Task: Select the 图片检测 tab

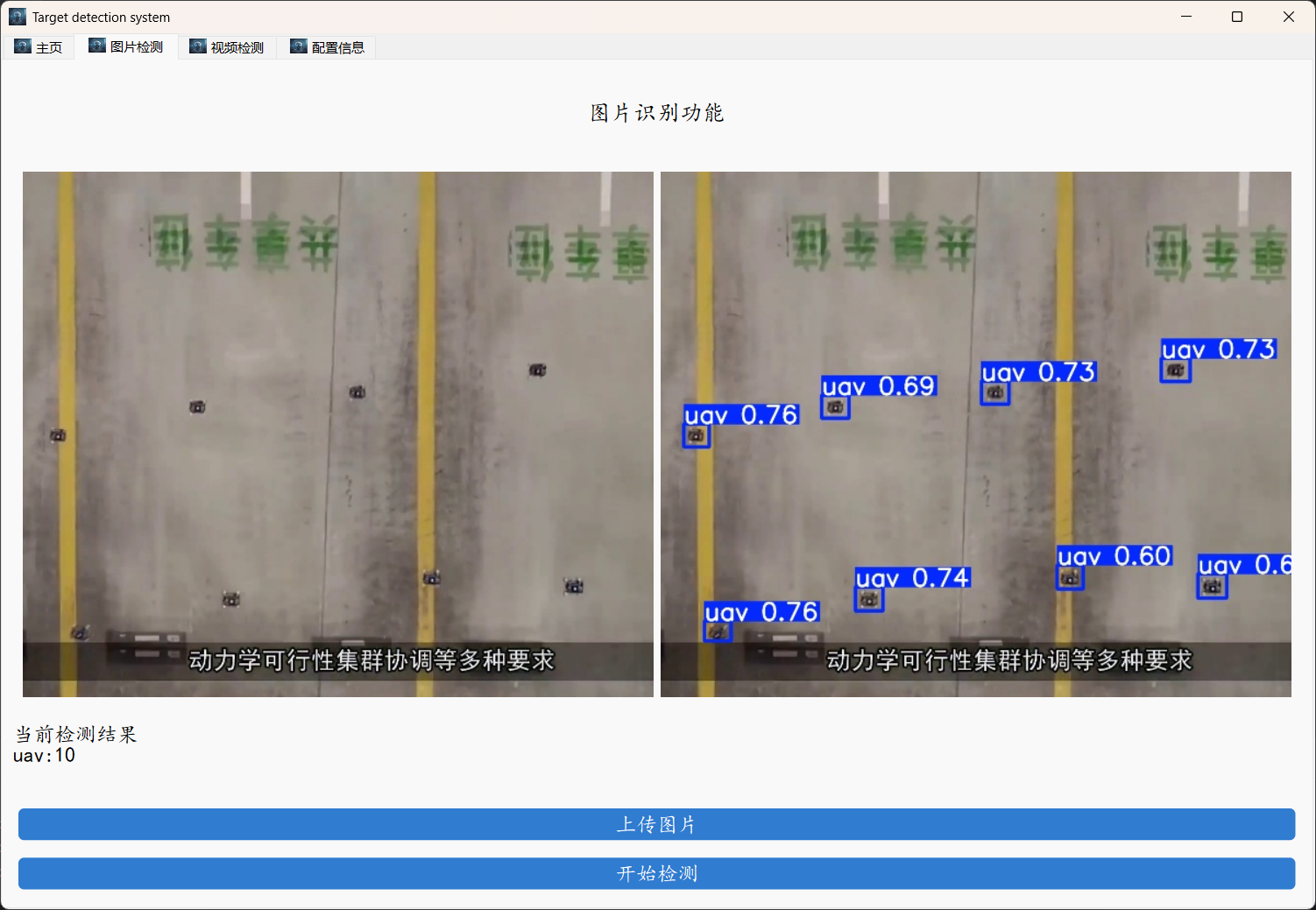Action: point(126,46)
